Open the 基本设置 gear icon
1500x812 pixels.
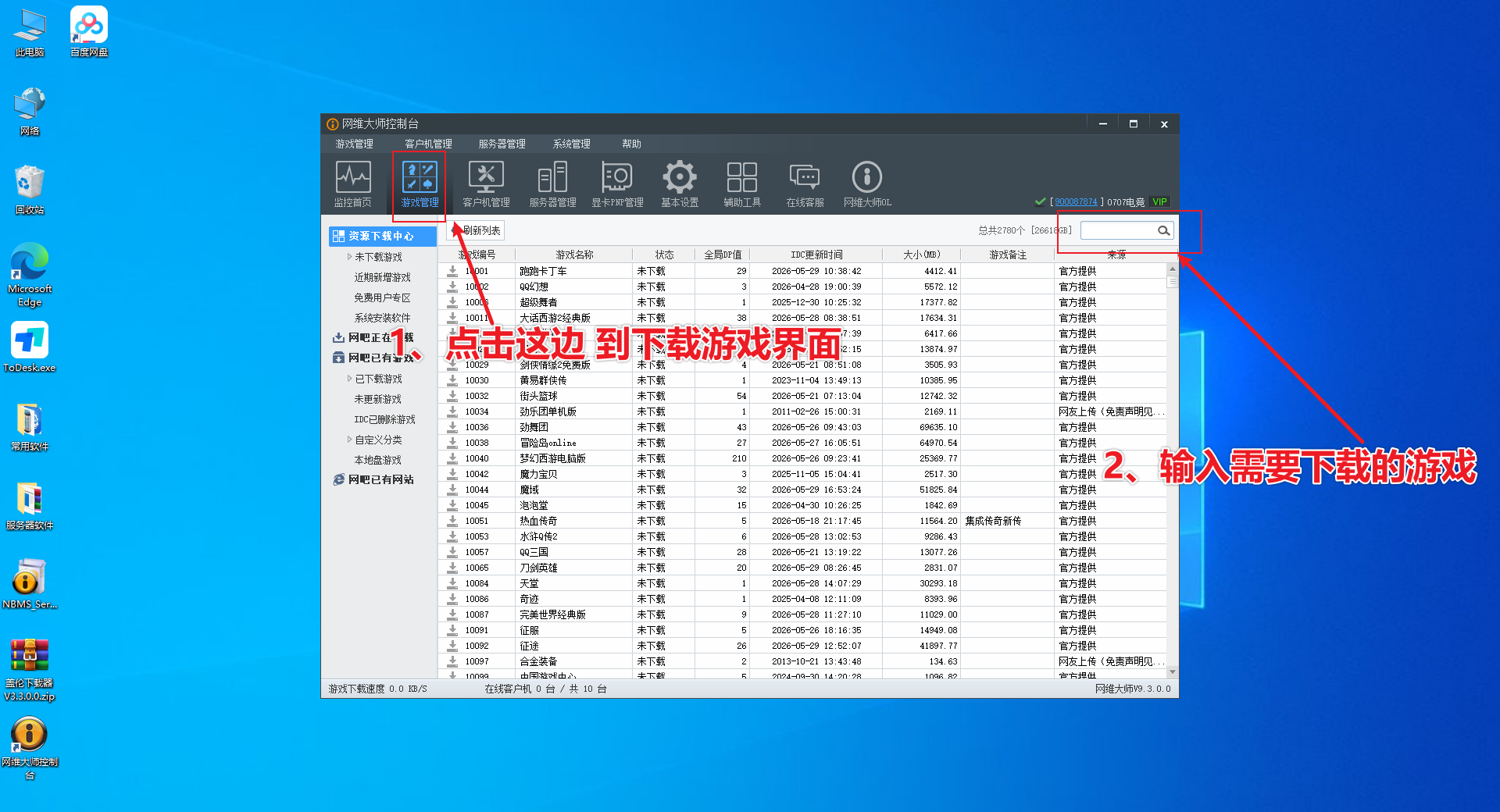tap(680, 184)
